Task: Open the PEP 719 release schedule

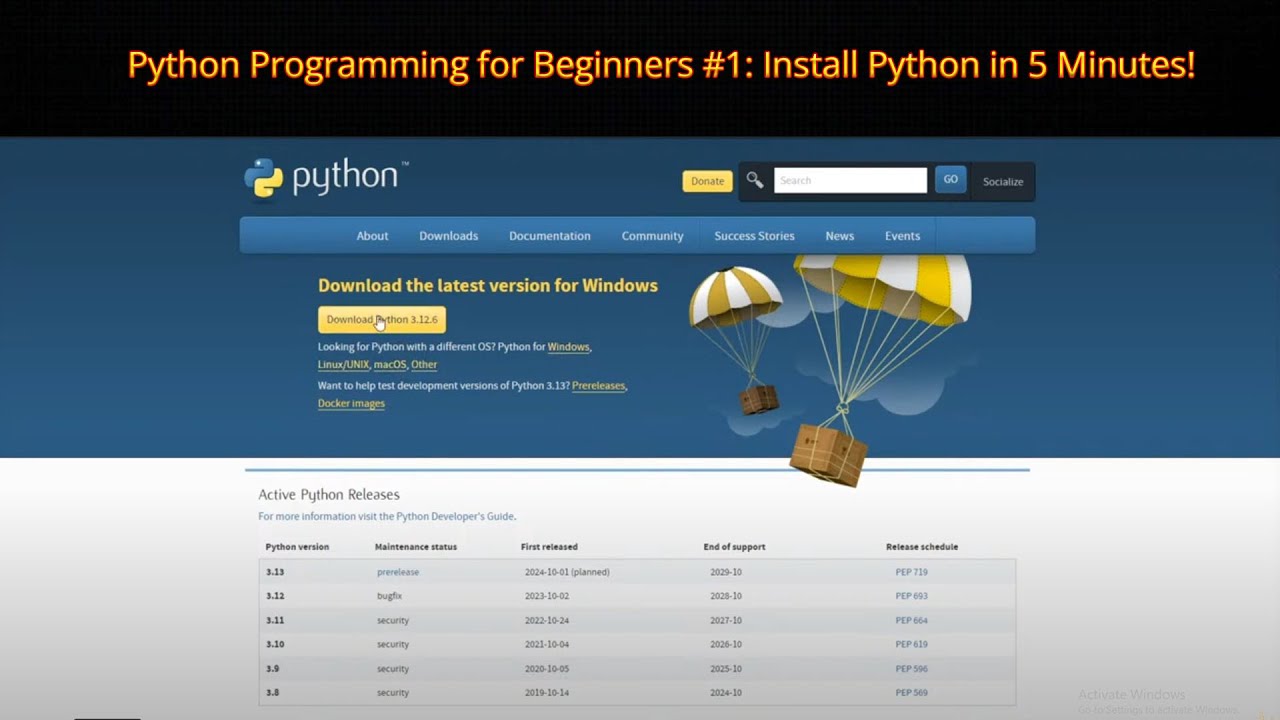Action: point(911,572)
